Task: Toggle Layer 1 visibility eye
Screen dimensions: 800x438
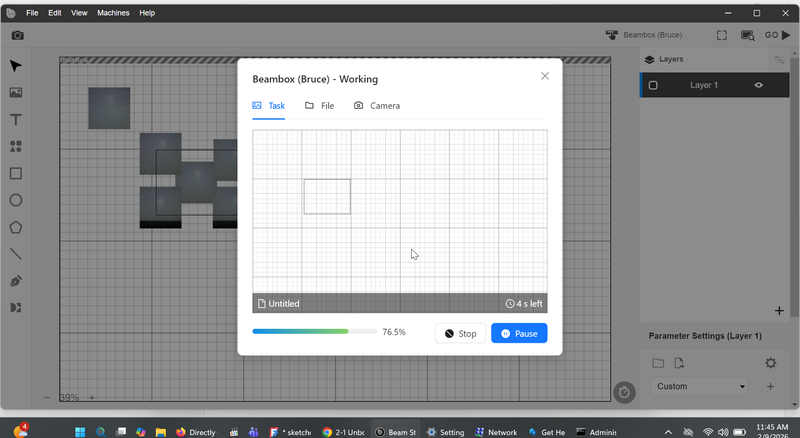Action: click(x=759, y=85)
